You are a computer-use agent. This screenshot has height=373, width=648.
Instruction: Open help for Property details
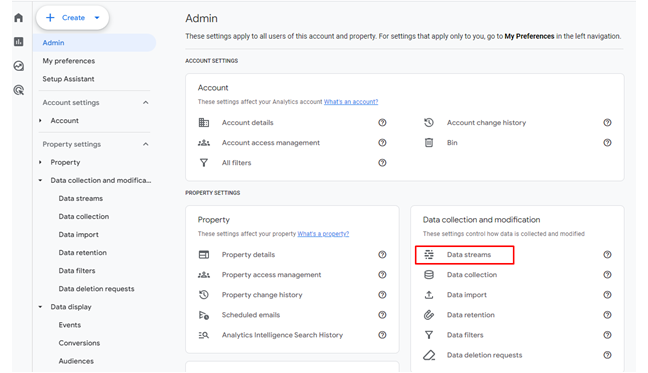tap(382, 255)
